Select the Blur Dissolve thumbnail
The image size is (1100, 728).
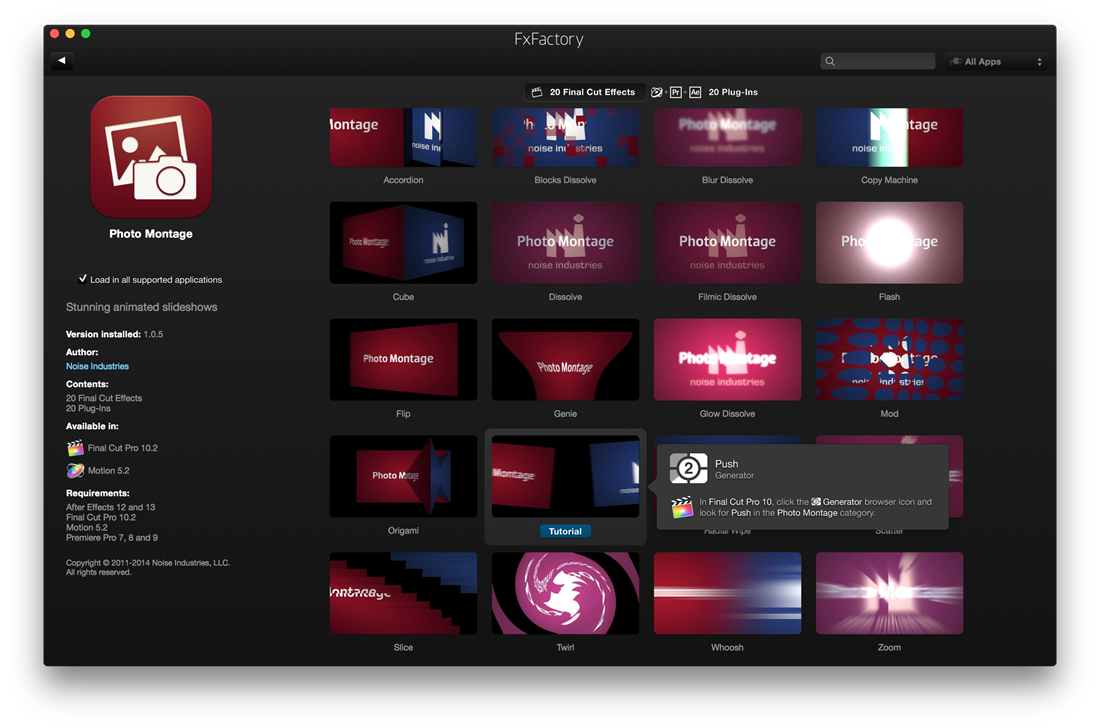coord(727,137)
